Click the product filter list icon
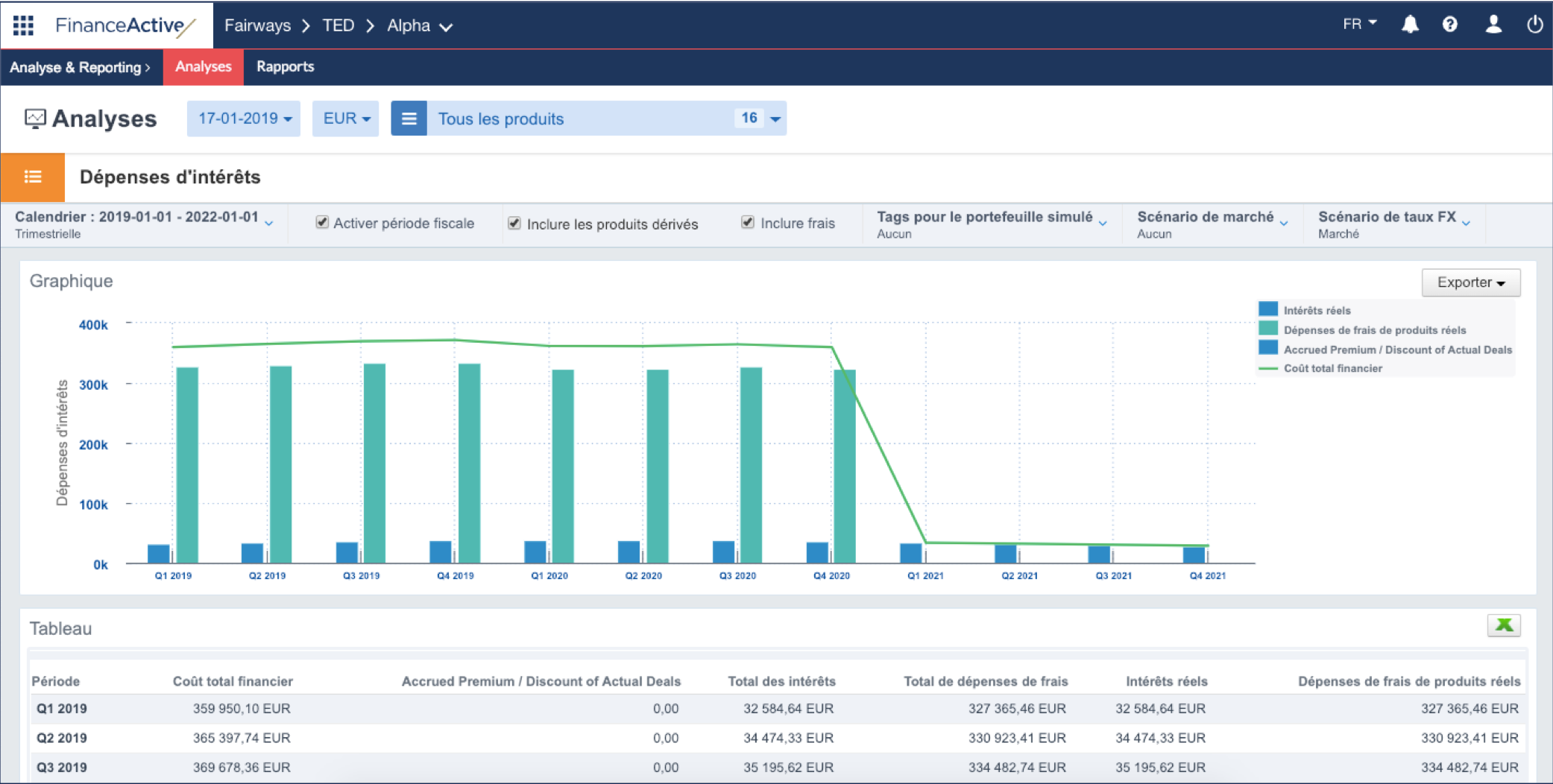Image resolution: width=1553 pixels, height=784 pixels. pos(409,118)
